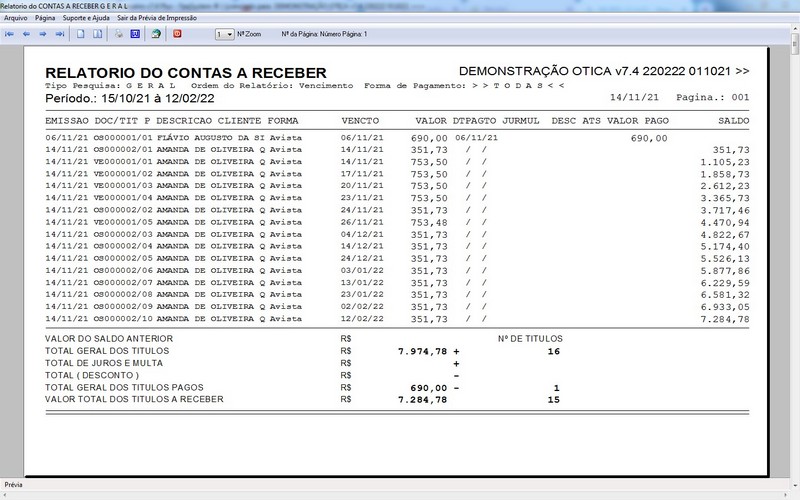Click the due date 26/11/21
Screen dimensions: 800x500
tap(362, 222)
